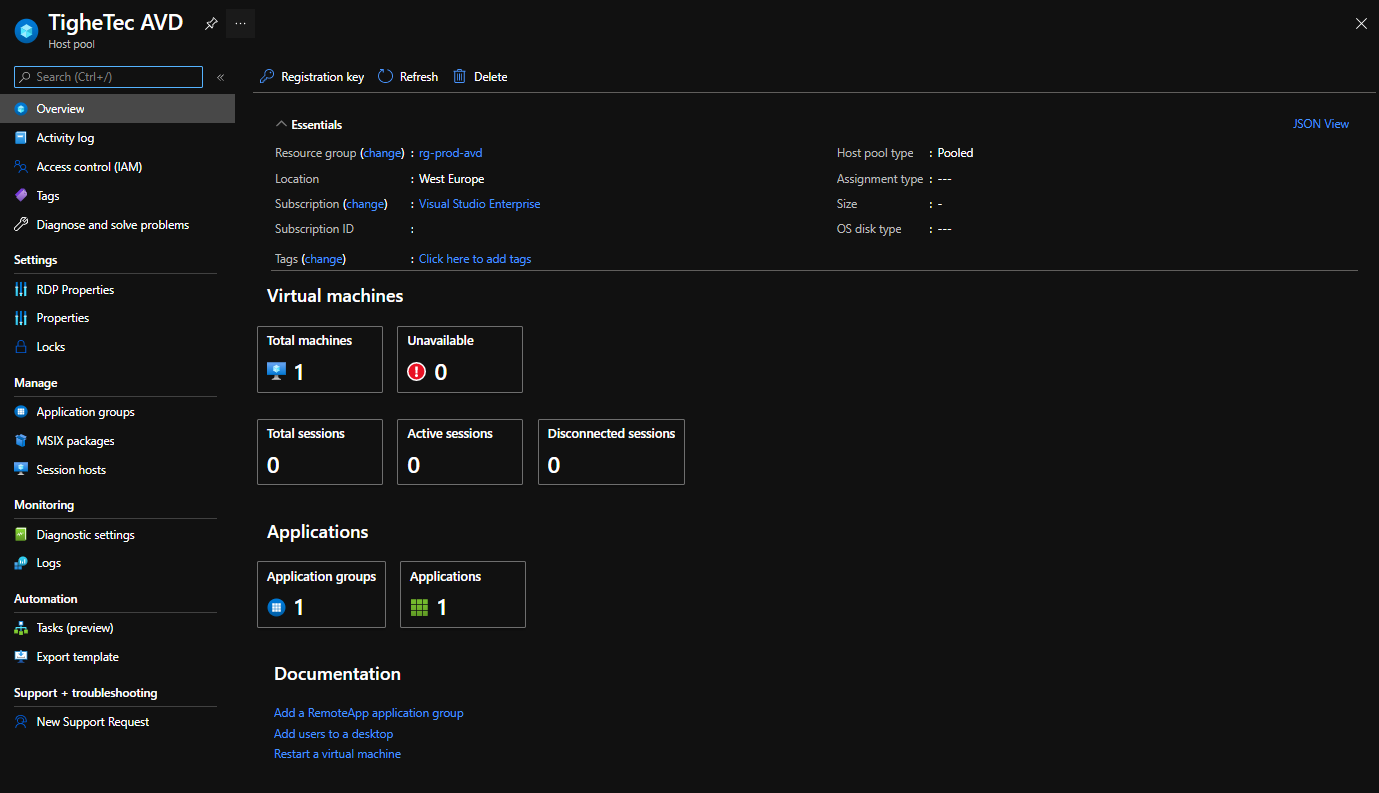Collapse the Essentials section
This screenshot has height=793, width=1379.
[x=281, y=125]
